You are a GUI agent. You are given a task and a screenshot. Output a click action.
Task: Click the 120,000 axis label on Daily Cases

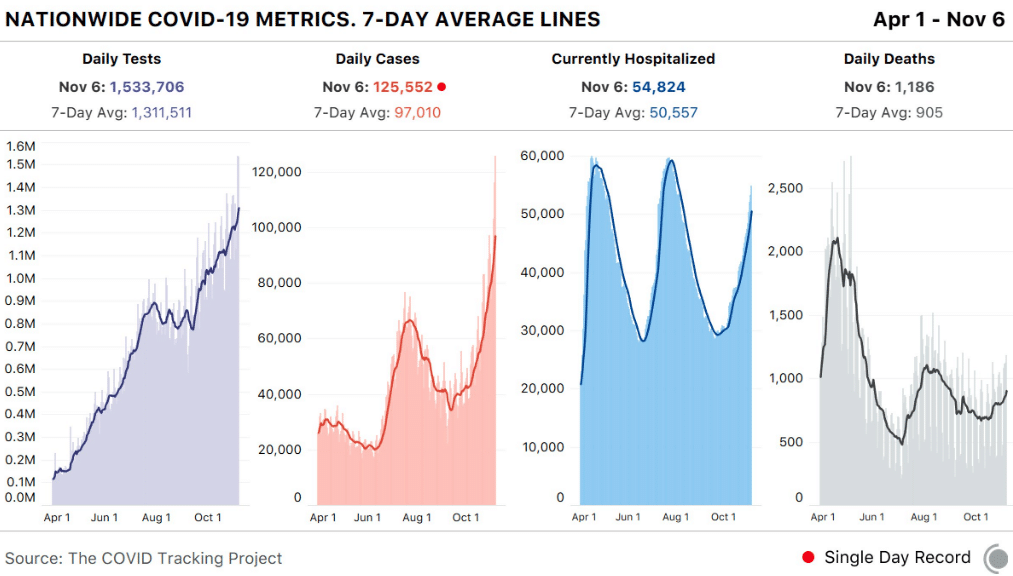point(277,172)
